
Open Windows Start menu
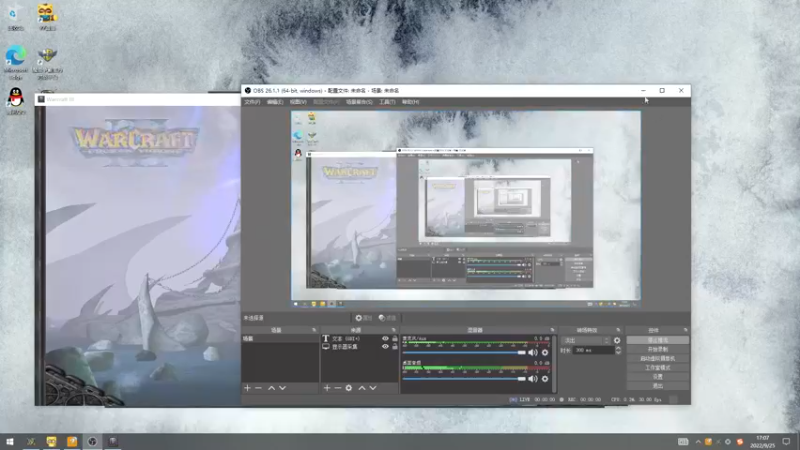(10, 441)
